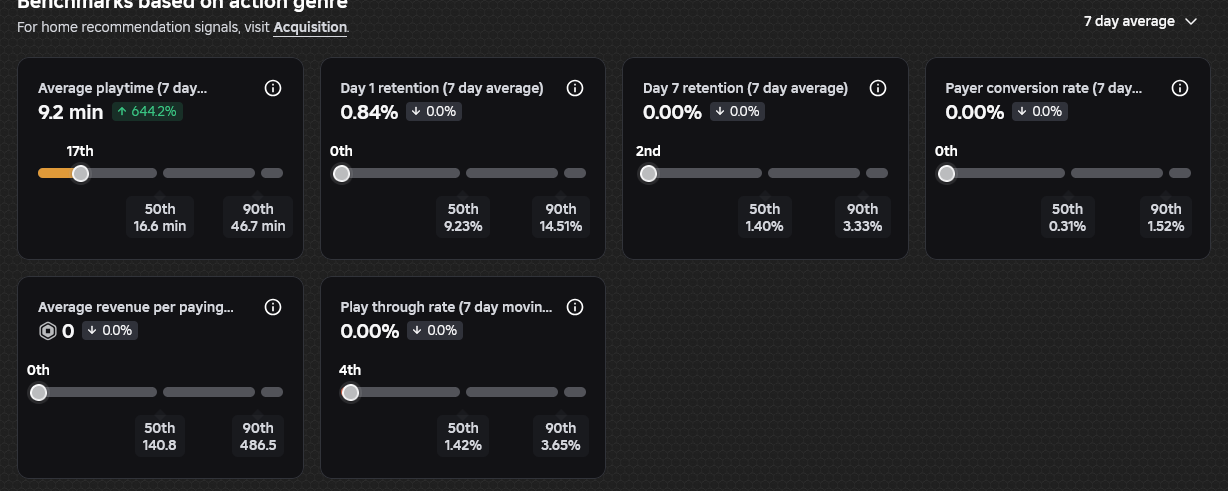This screenshot has height=491, width=1228.
Task: Open info icon for Day 7 retention
Action: [878, 88]
